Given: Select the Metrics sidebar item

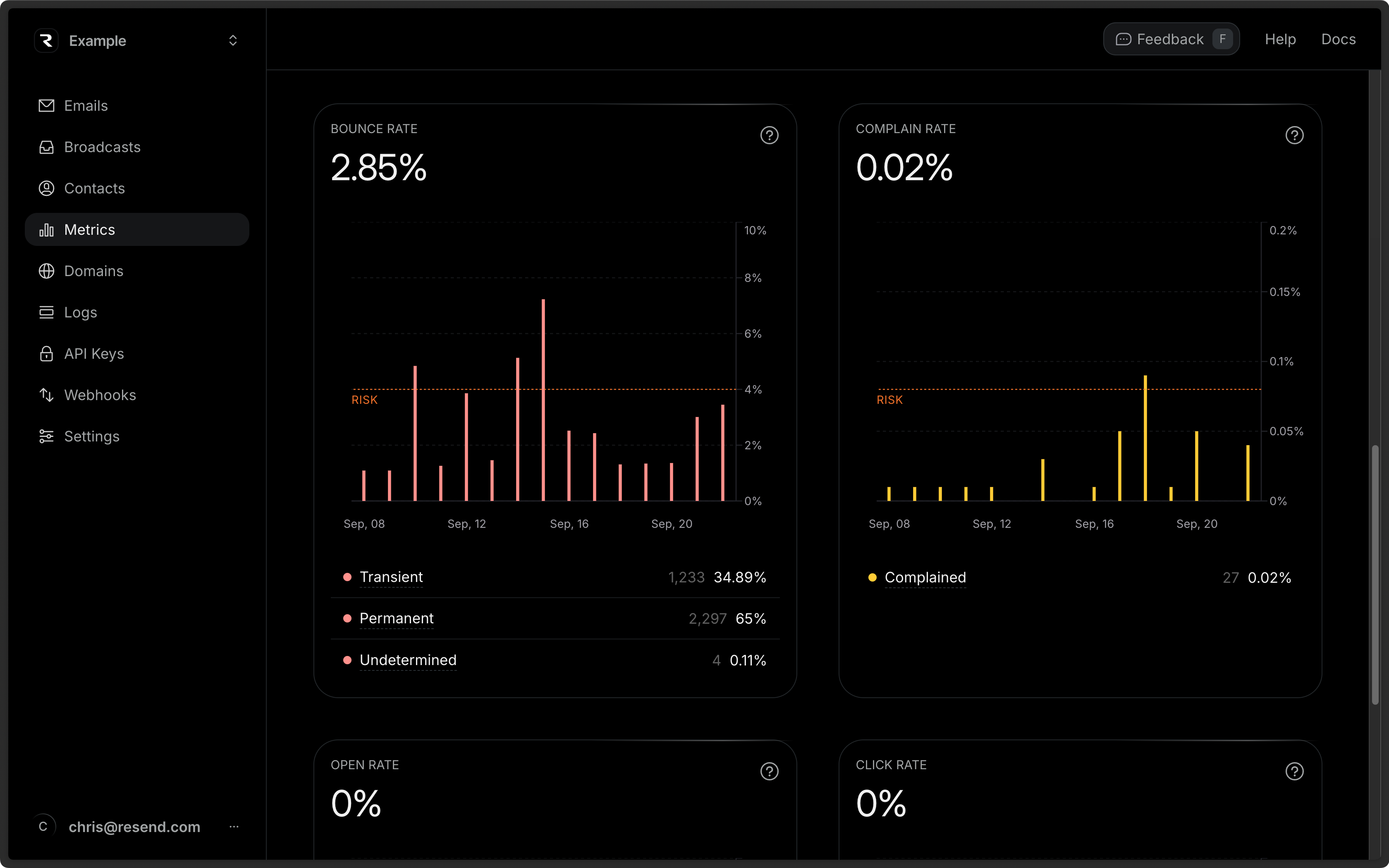Looking at the screenshot, I should [x=136, y=230].
